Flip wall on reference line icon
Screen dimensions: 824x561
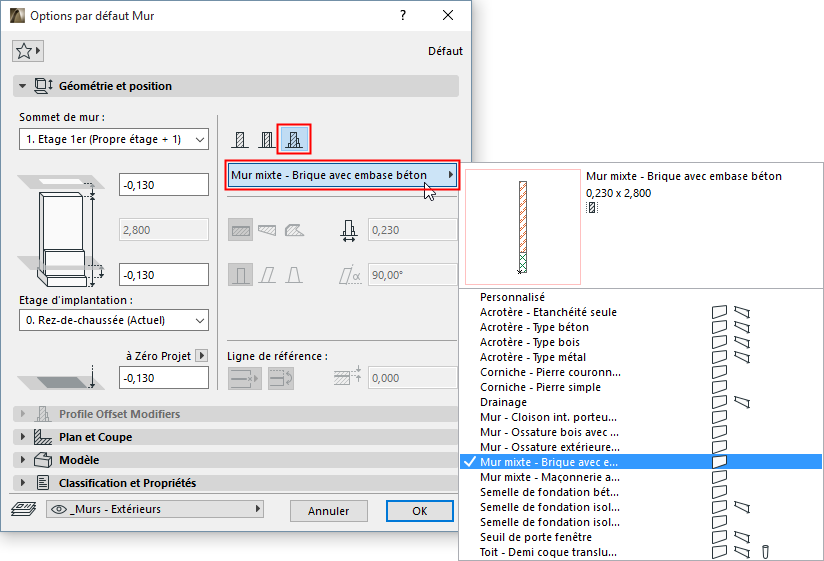[281, 378]
